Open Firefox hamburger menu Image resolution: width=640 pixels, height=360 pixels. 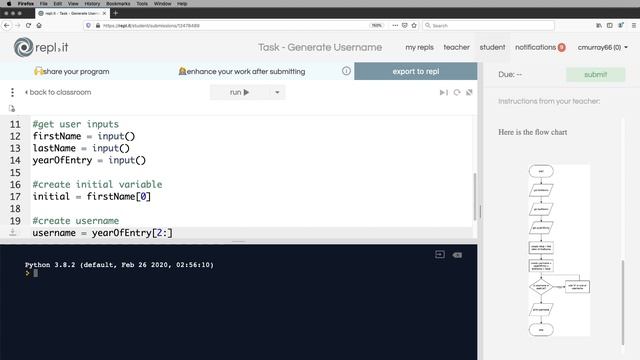[634, 25]
